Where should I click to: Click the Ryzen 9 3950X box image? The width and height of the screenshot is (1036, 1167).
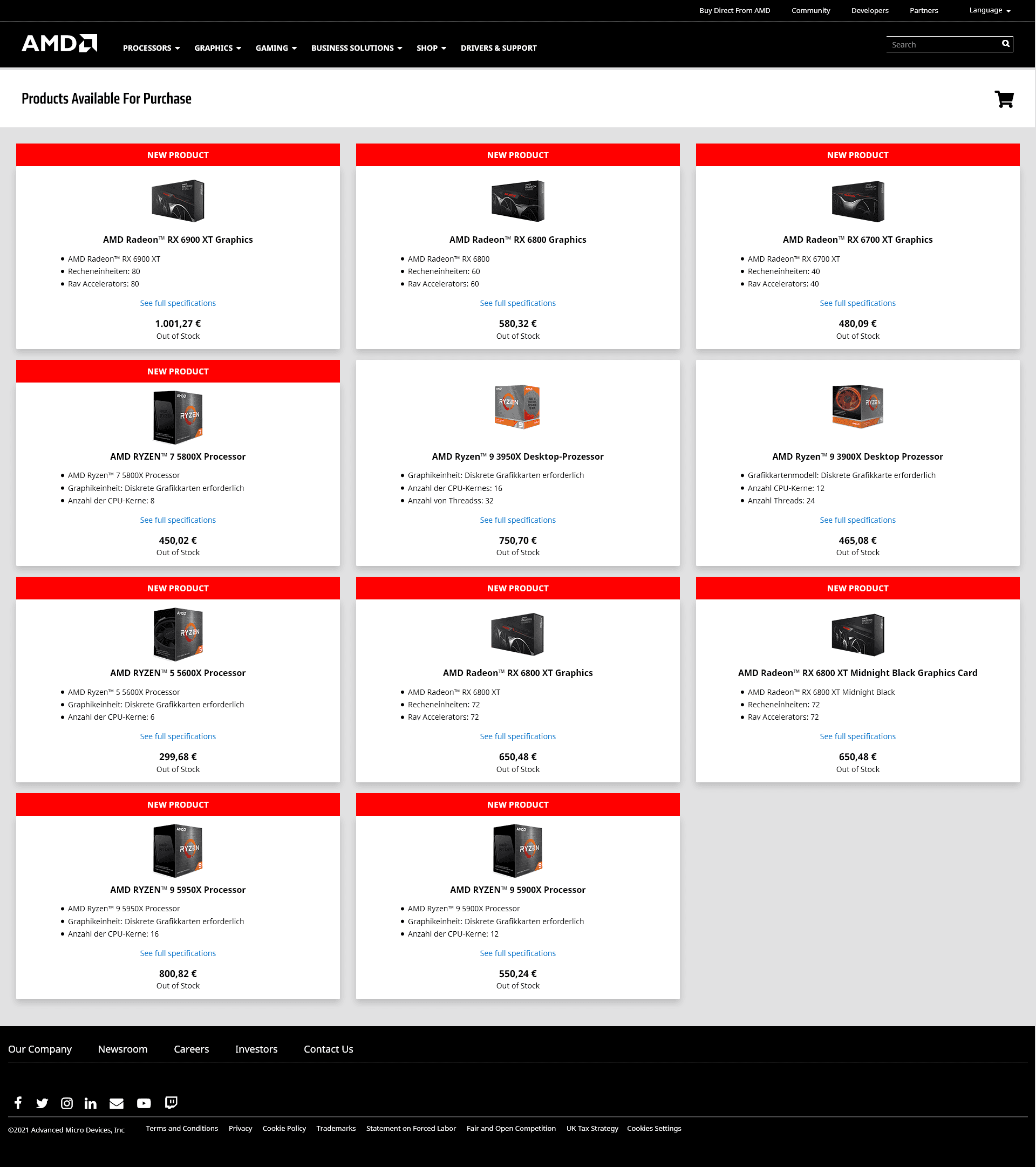[517, 406]
